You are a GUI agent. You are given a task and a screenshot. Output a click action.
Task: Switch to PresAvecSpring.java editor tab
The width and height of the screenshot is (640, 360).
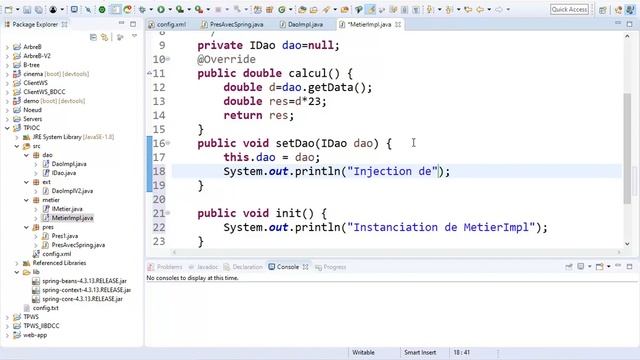click(x=233, y=24)
